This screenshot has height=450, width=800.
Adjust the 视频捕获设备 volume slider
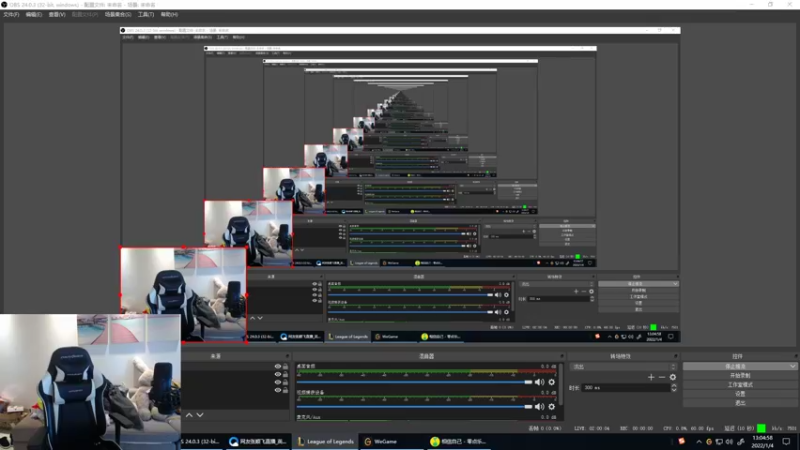coord(414,406)
